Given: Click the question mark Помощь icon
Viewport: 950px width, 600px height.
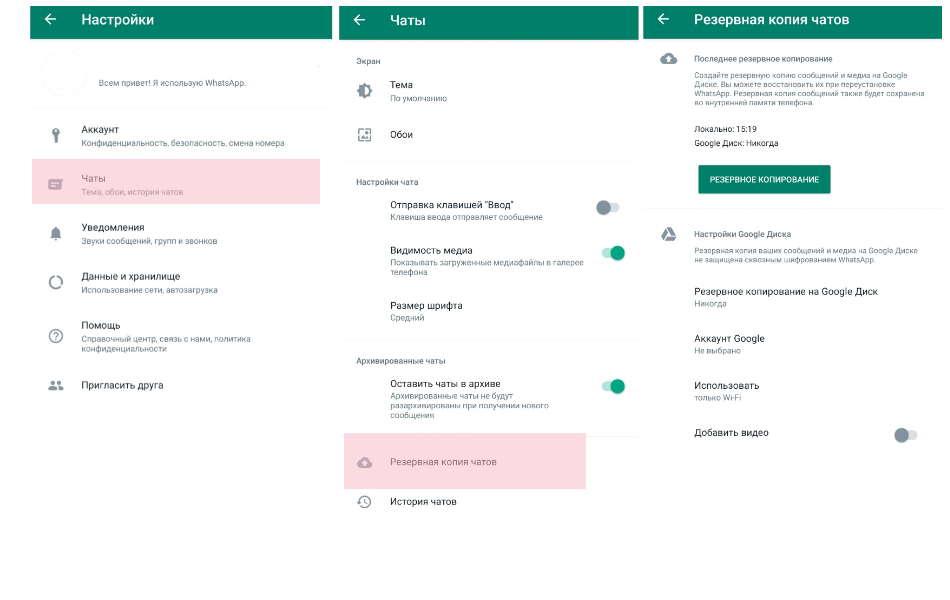Looking at the screenshot, I should (56, 336).
